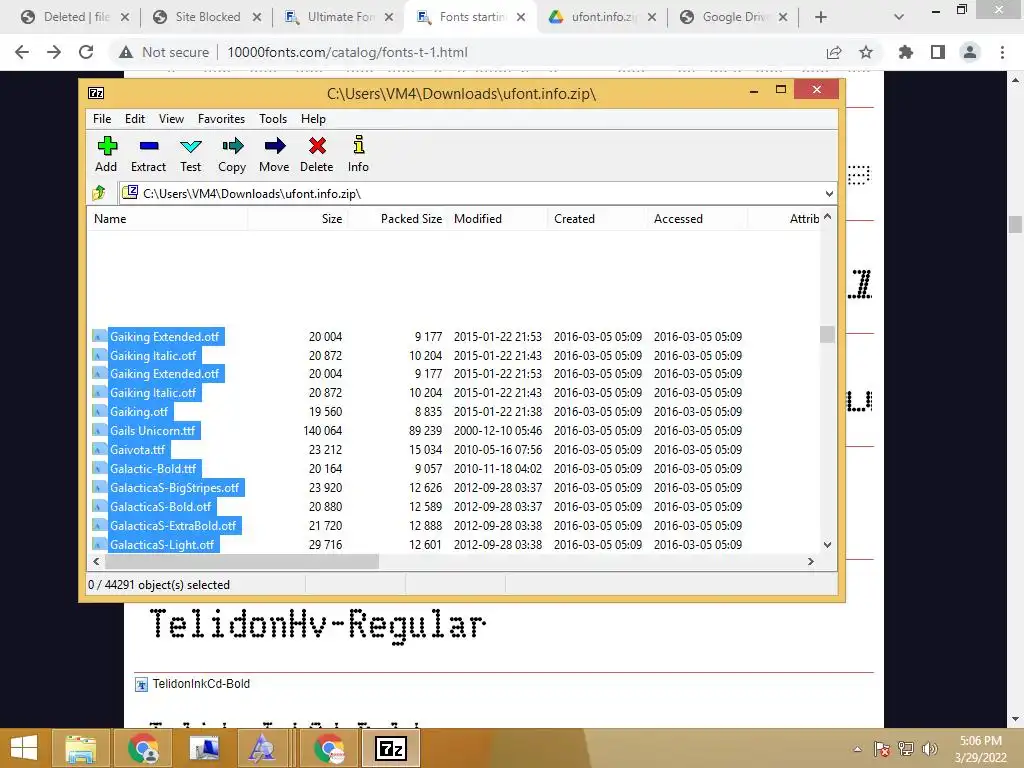The image size is (1024, 768).
Task: Open the File menu in 7-Zip
Action: [x=102, y=119]
